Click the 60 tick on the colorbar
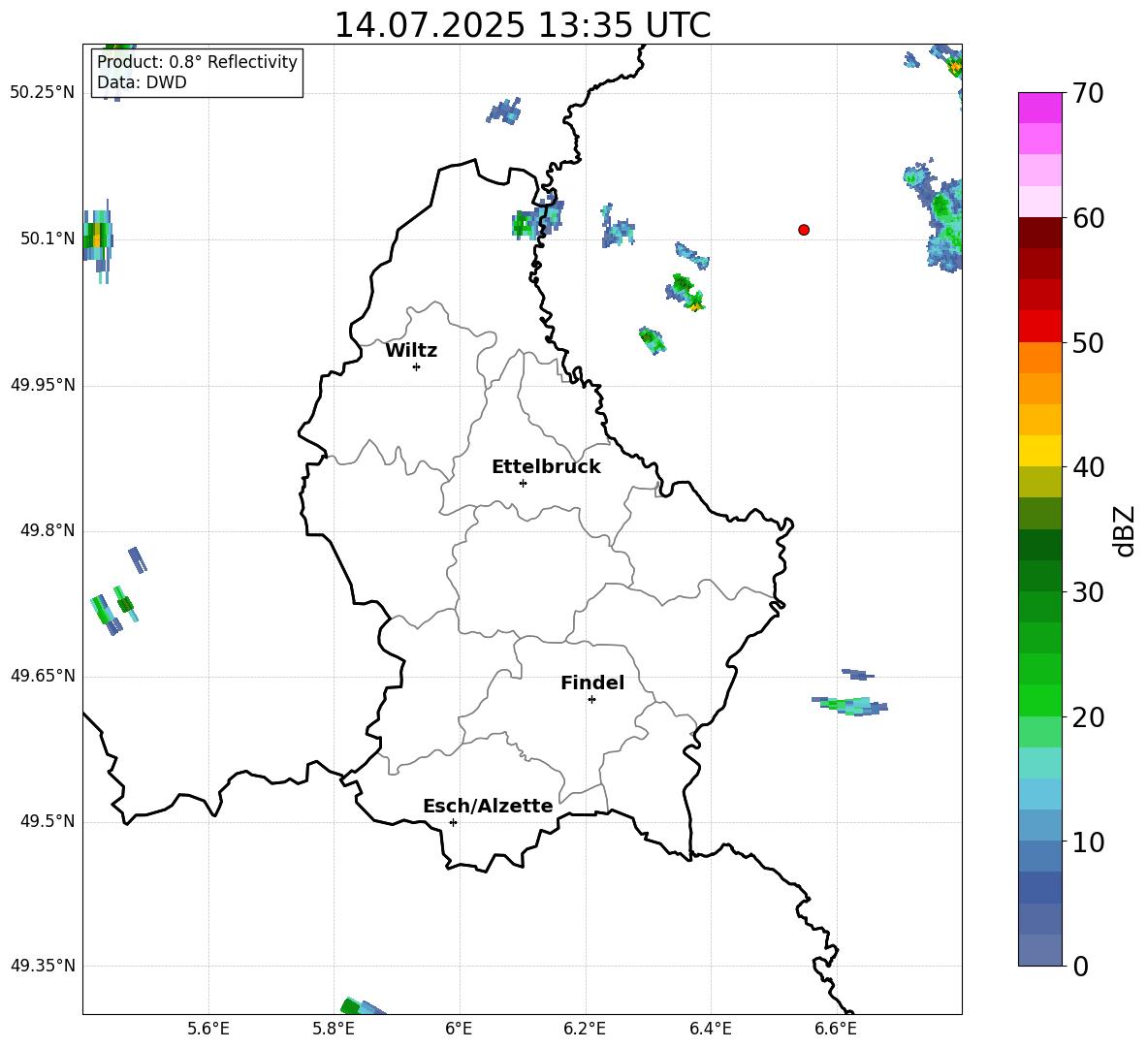Image resolution: width=1148 pixels, height=1048 pixels. pyautogui.click(x=1087, y=218)
